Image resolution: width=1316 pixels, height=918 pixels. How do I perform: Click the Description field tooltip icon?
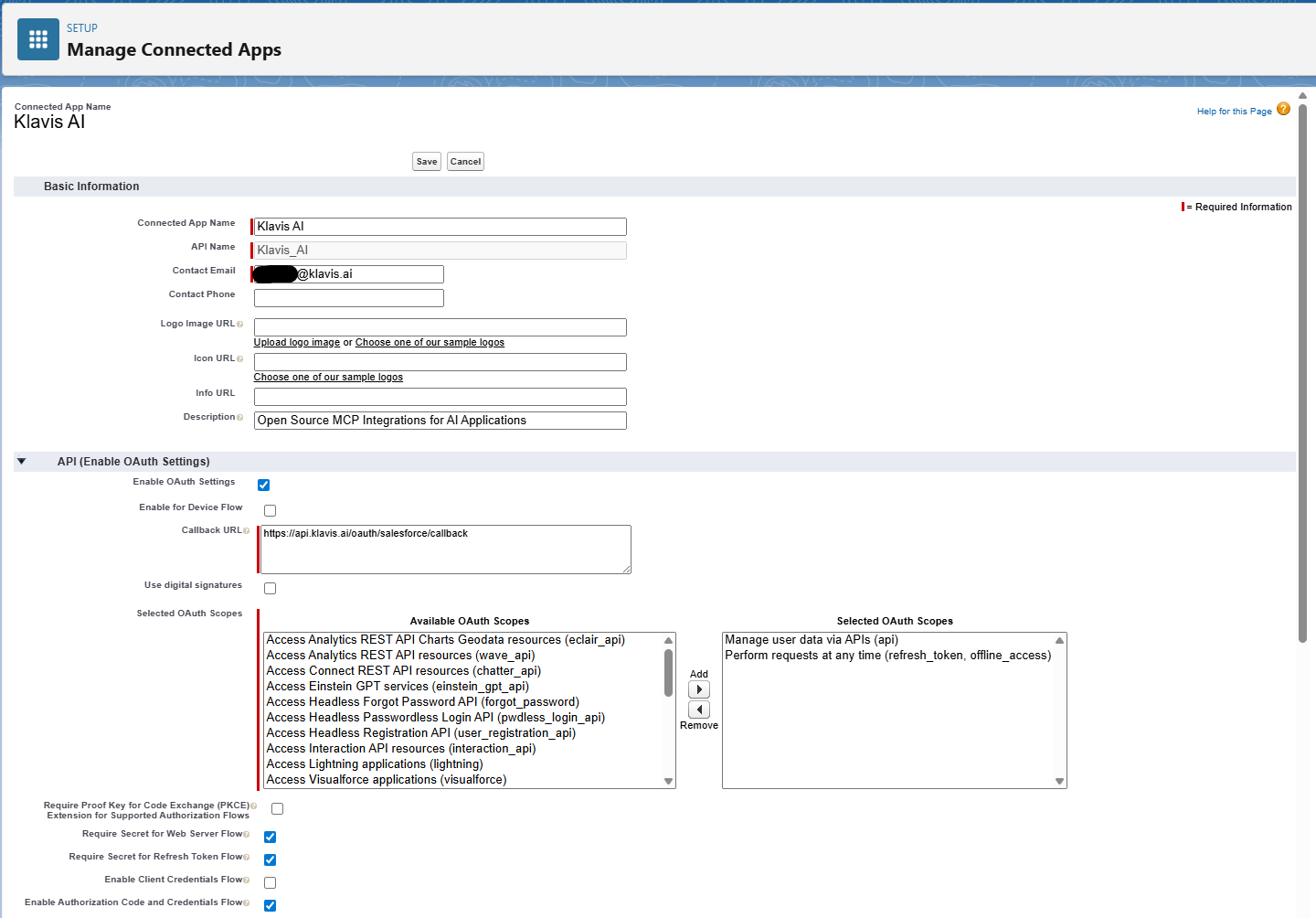pyautogui.click(x=241, y=417)
